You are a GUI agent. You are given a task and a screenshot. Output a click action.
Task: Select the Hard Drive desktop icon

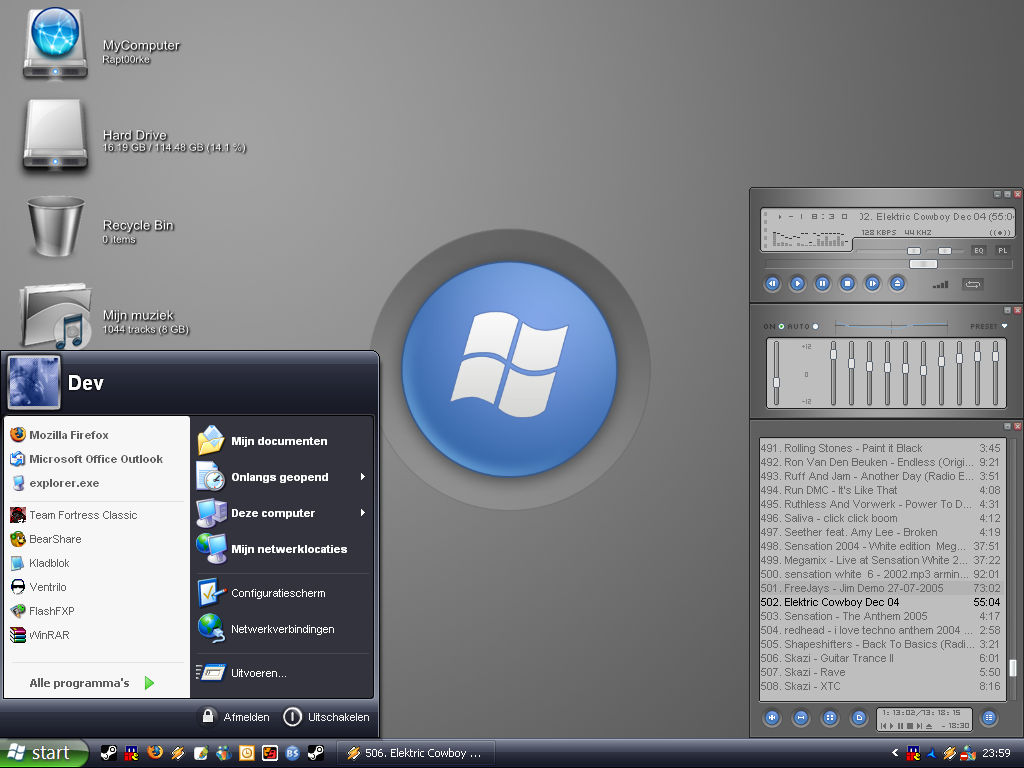(56, 136)
